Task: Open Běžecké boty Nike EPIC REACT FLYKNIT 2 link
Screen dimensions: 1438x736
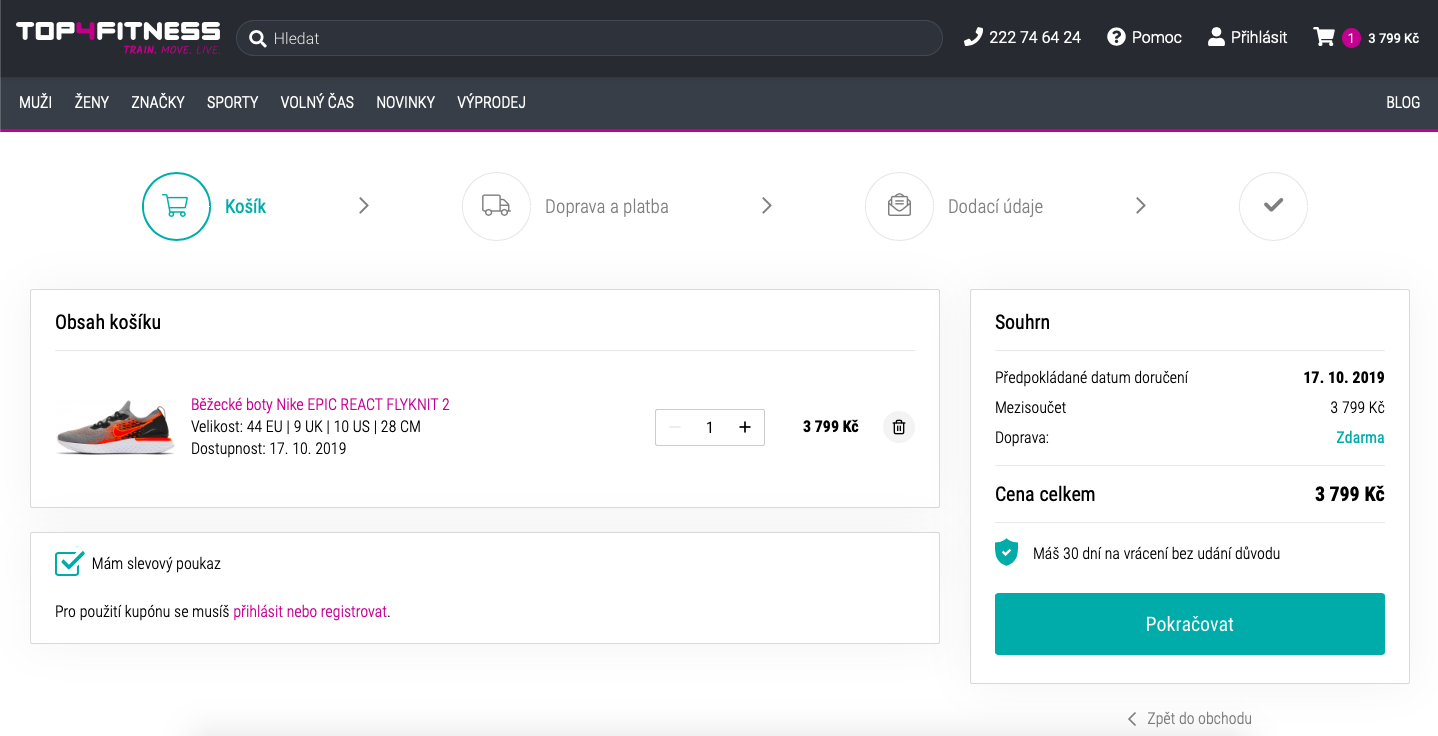Action: (320, 404)
